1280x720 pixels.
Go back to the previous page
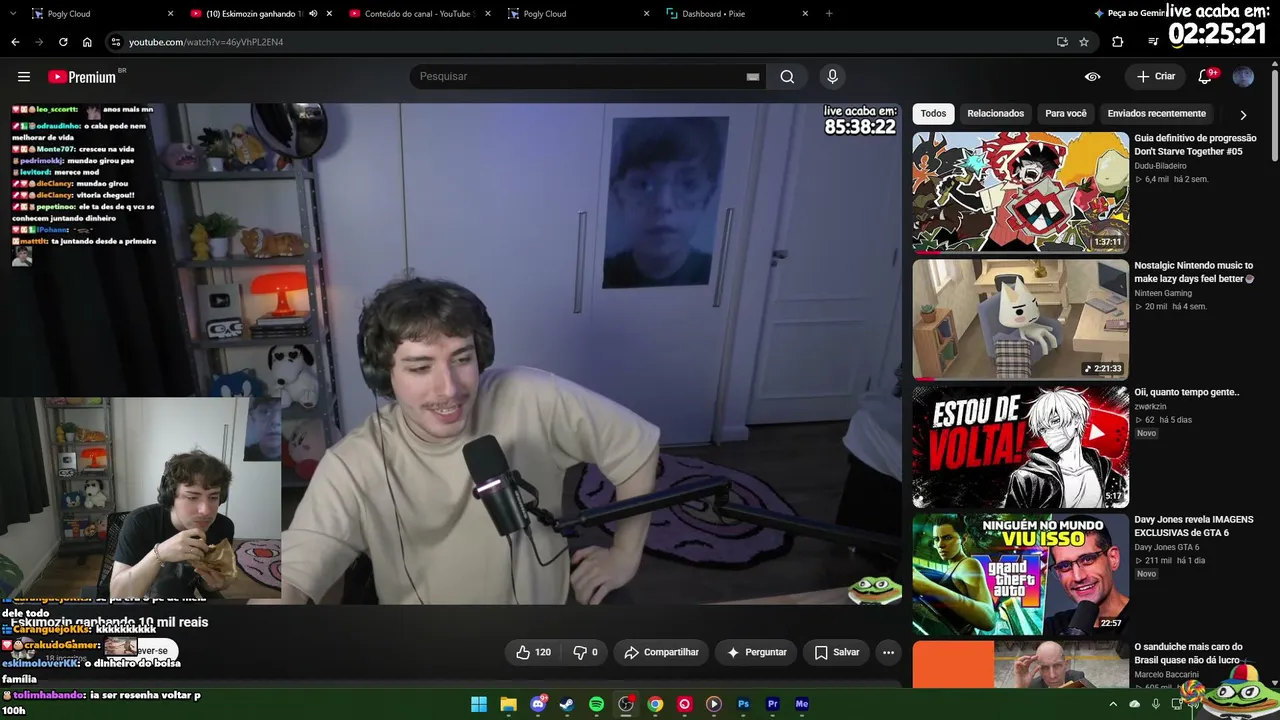(x=15, y=42)
